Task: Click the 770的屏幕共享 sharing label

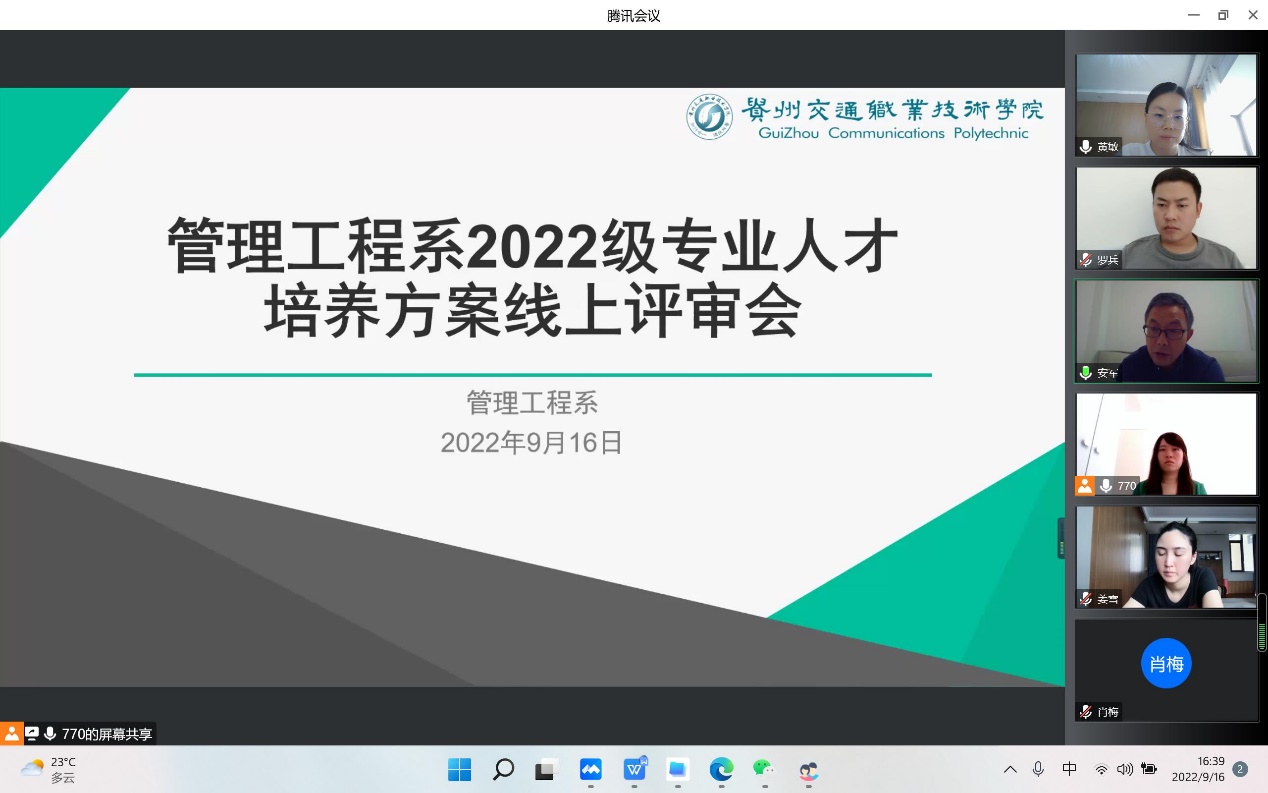Action: point(107,734)
